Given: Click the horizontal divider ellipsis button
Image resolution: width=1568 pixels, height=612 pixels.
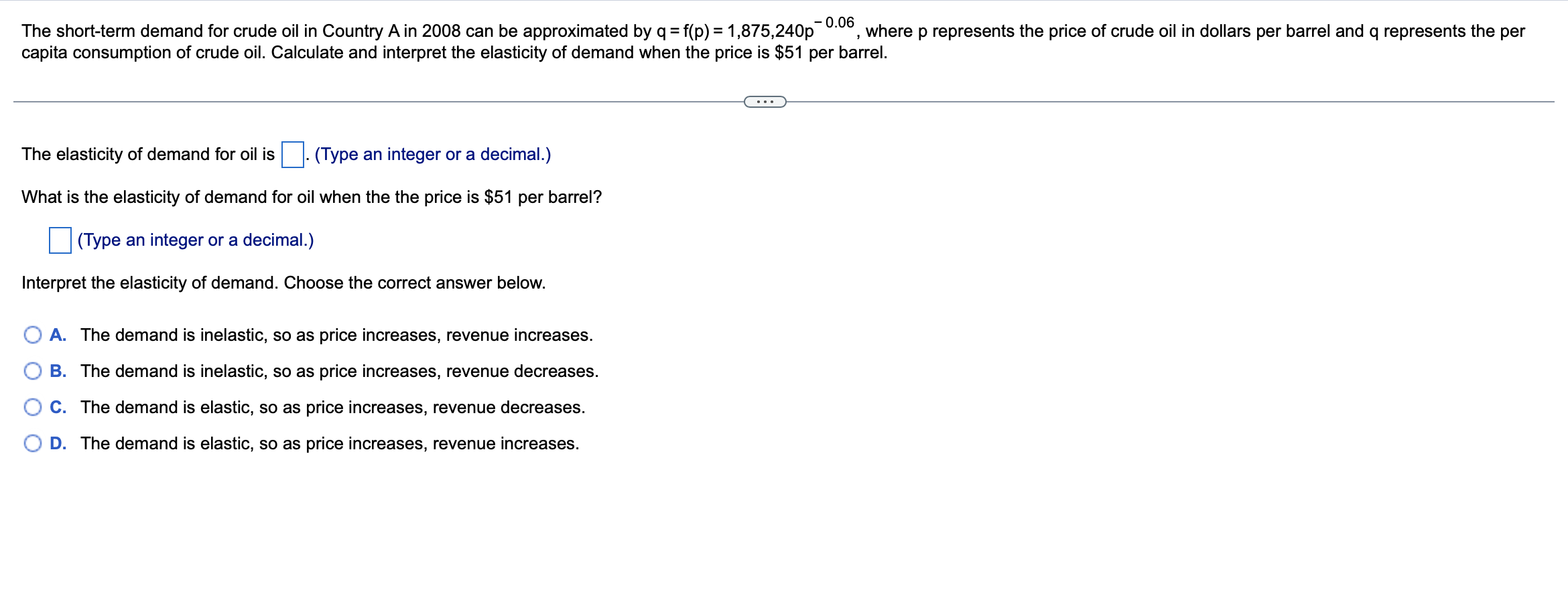Looking at the screenshot, I should click(765, 100).
